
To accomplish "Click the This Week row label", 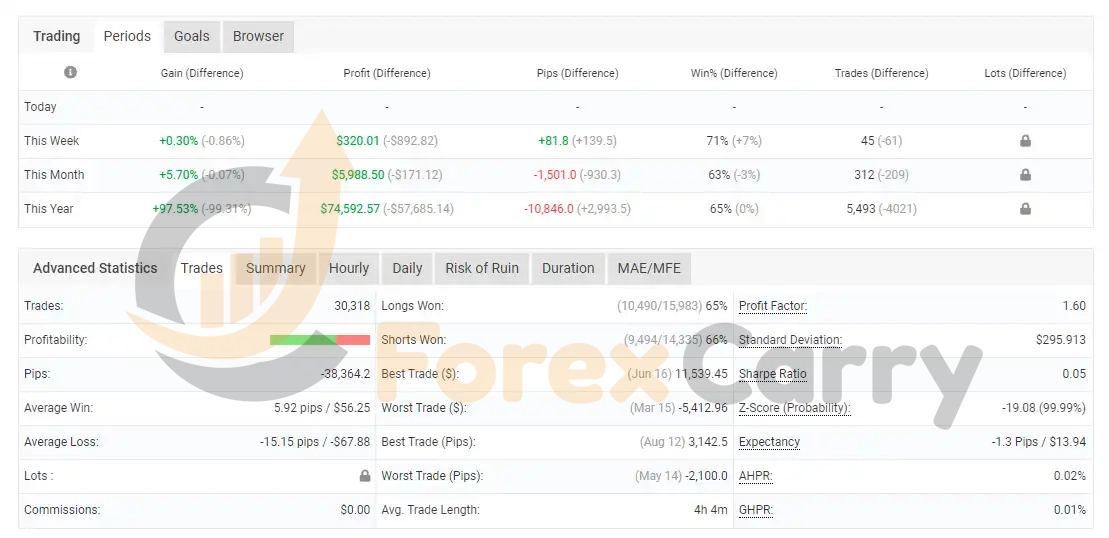I will 52,141.
